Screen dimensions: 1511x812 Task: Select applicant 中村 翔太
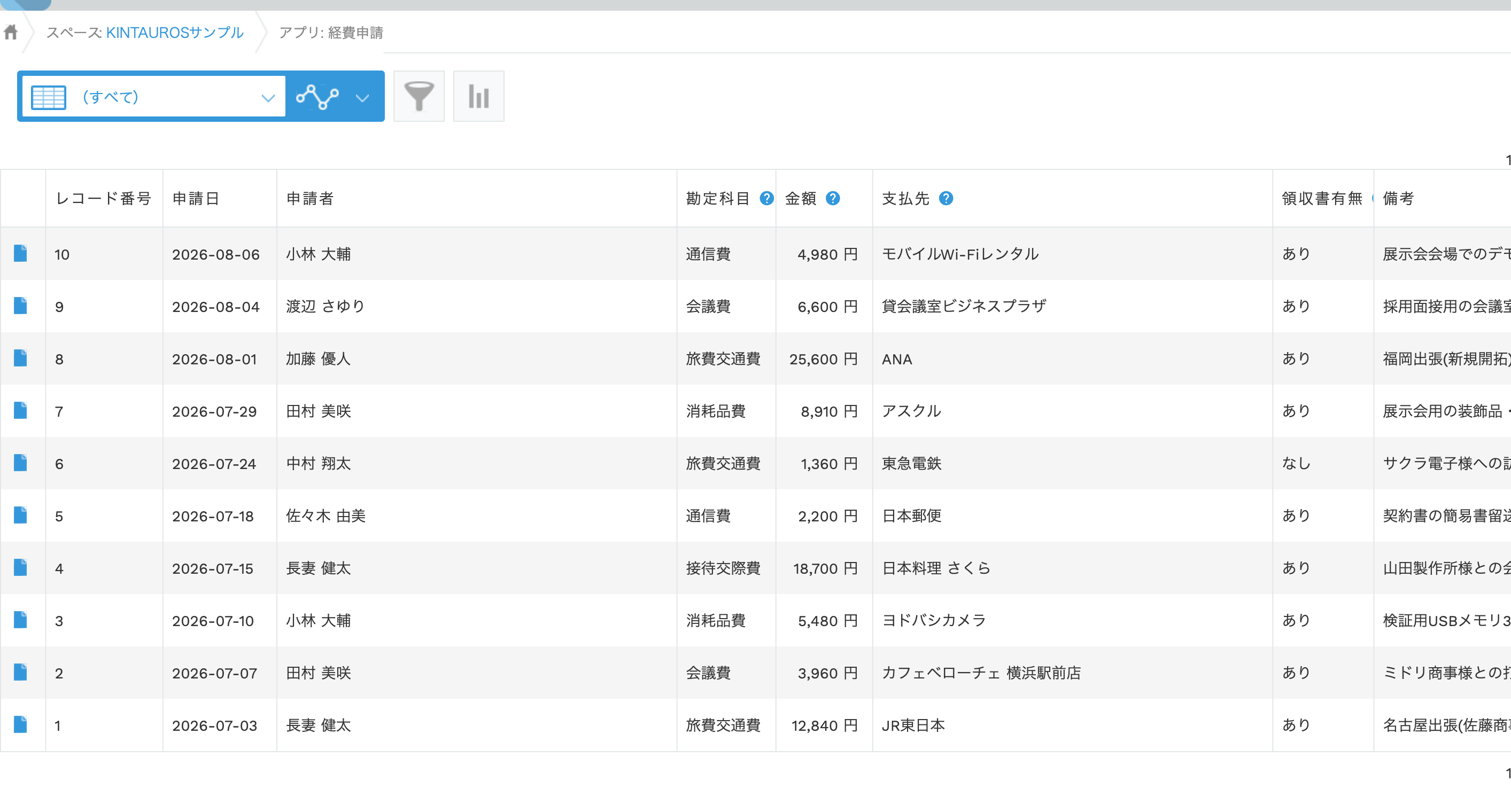(x=319, y=463)
